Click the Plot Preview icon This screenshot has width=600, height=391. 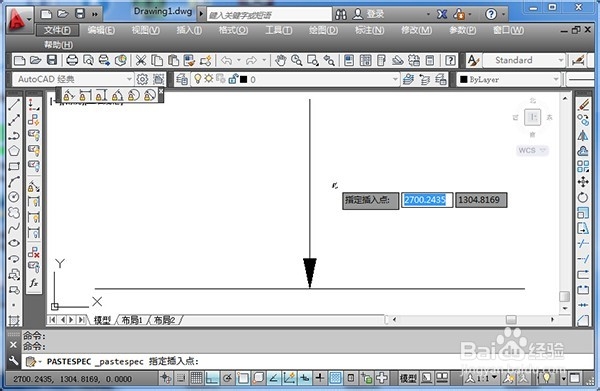click(88, 60)
